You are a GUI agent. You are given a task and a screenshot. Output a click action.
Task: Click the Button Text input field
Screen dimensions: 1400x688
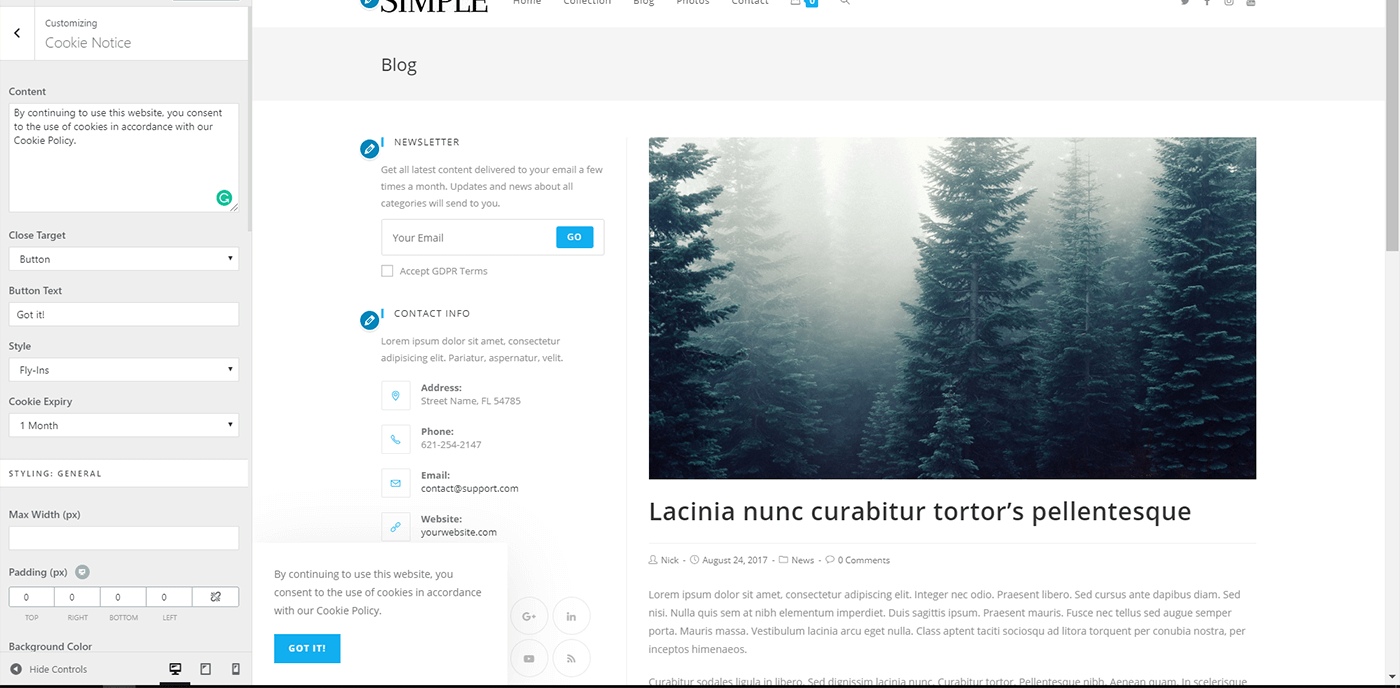pyautogui.click(x=124, y=314)
